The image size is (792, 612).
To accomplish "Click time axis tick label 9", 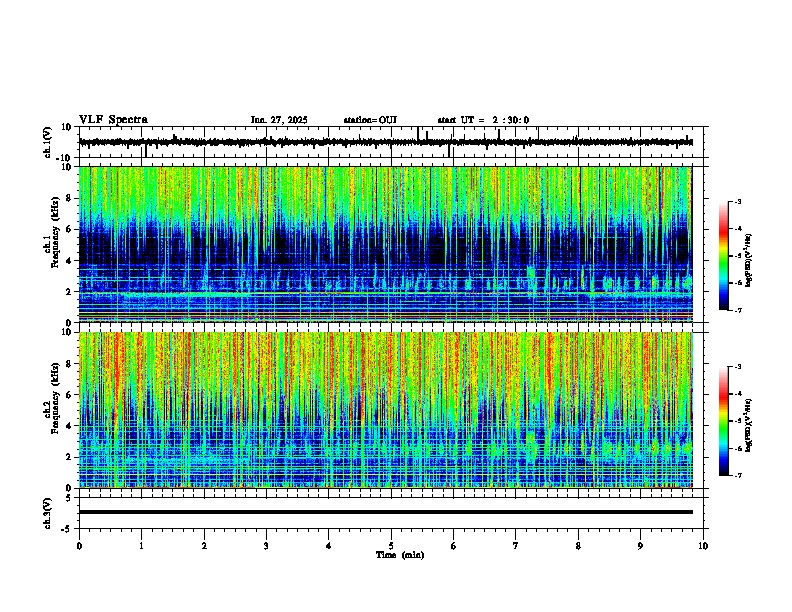I will 640,546.
